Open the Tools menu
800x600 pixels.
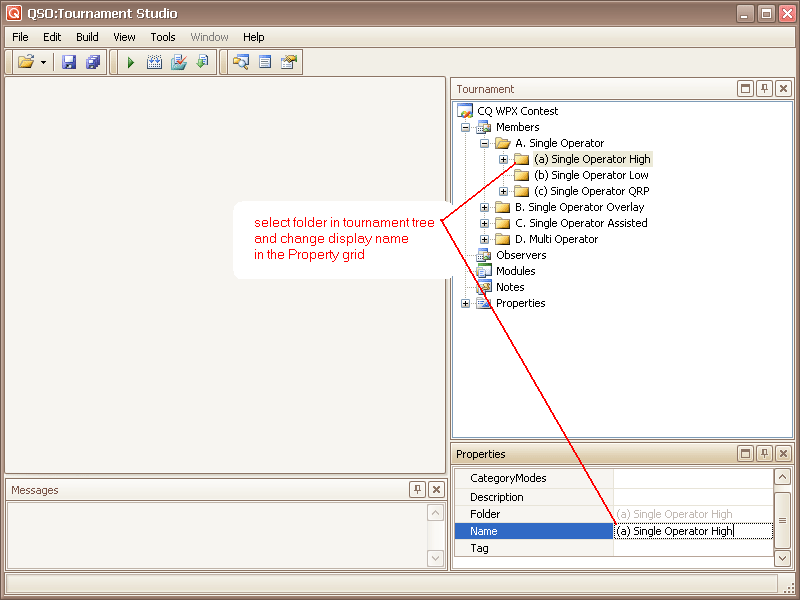coord(163,37)
